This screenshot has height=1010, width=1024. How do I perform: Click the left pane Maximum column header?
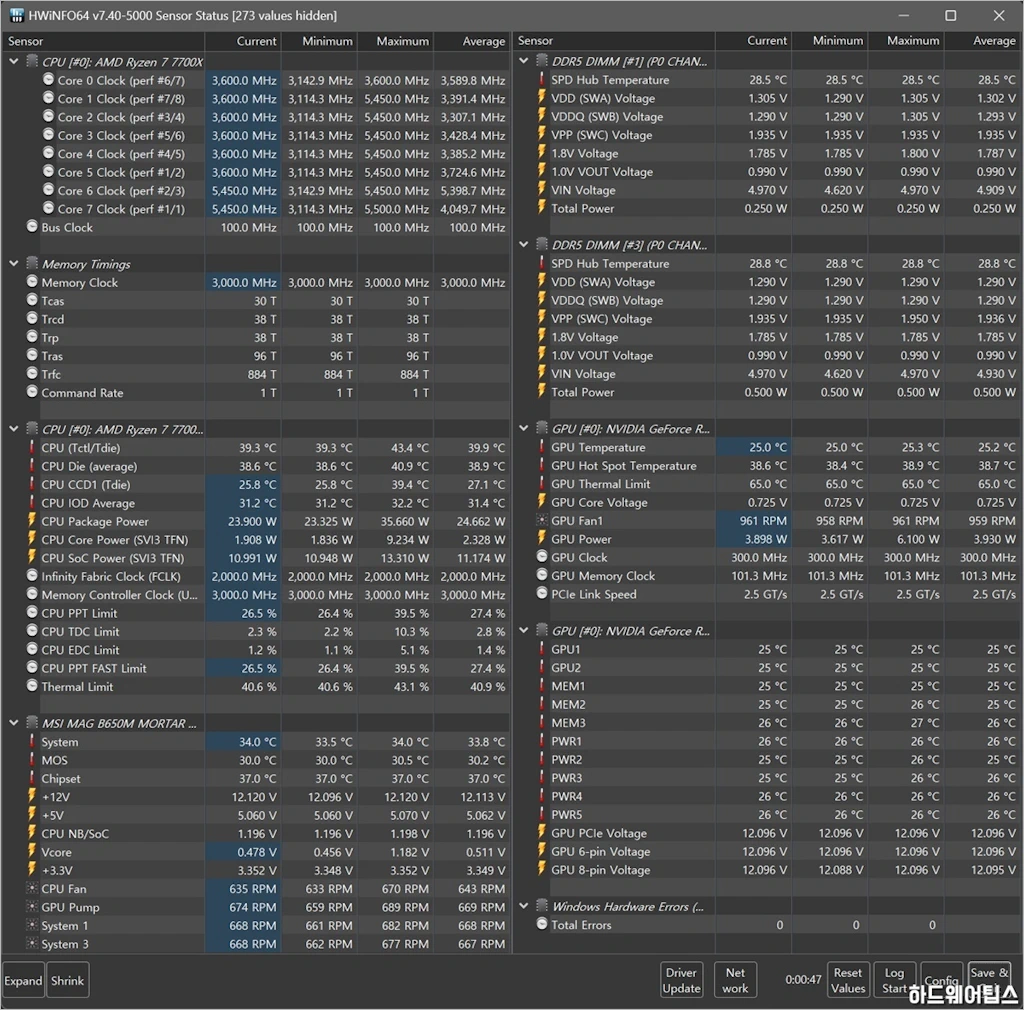coord(396,41)
